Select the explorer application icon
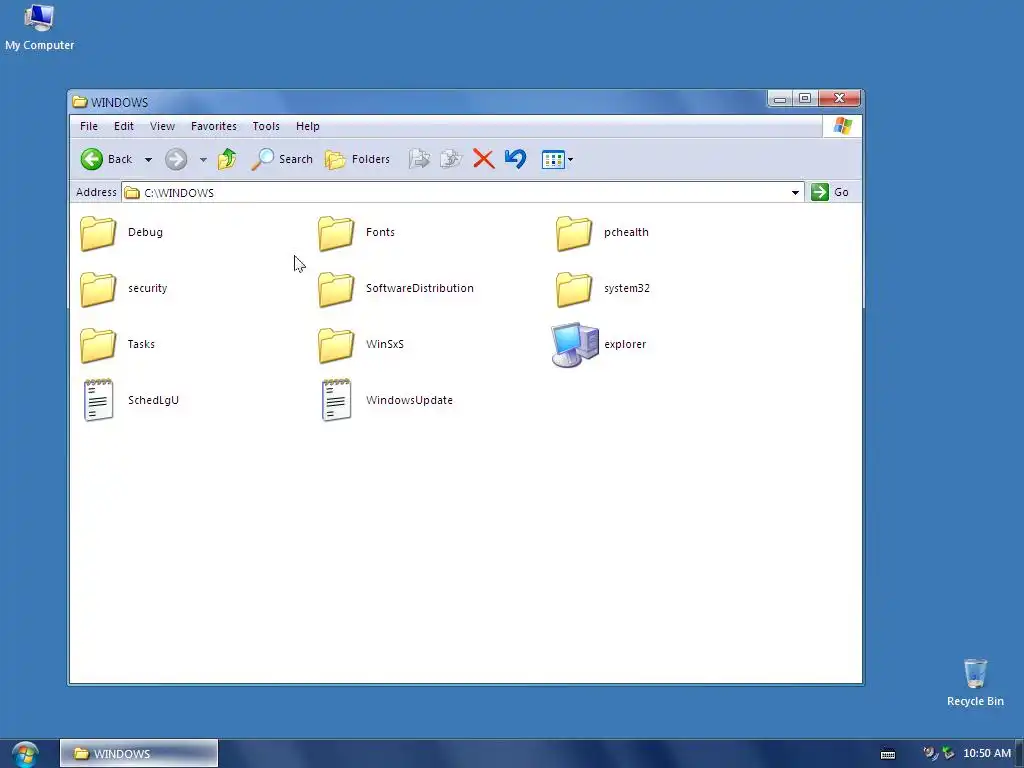 click(575, 345)
